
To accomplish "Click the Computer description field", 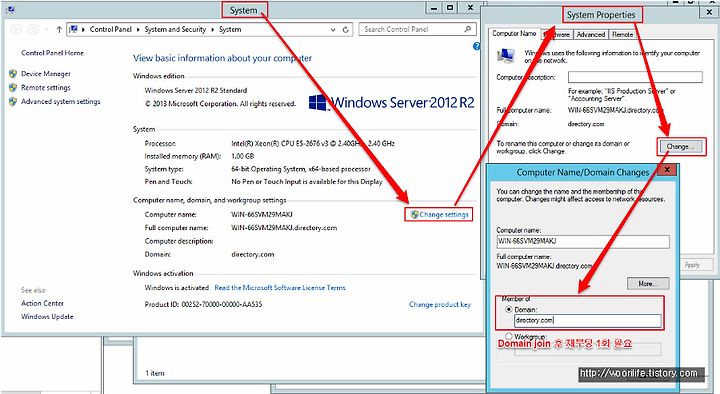I will tap(635, 77).
